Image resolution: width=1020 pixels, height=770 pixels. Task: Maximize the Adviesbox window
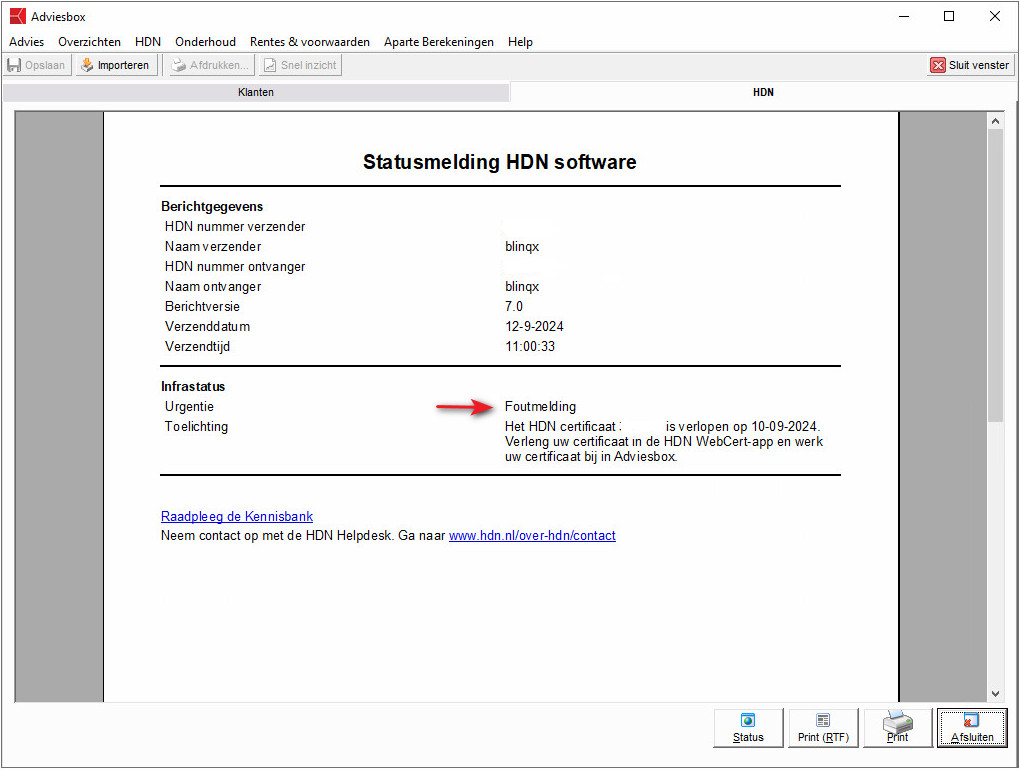949,16
